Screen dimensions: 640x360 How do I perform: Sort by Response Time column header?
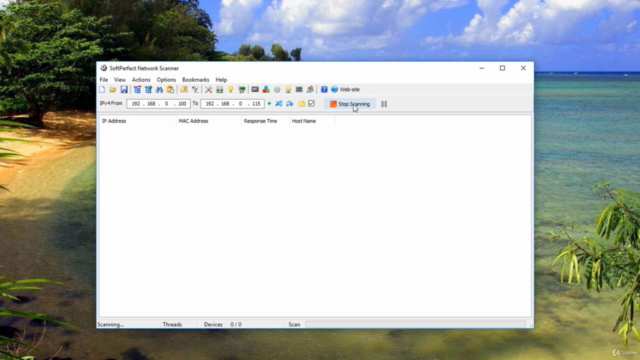[x=265, y=121]
